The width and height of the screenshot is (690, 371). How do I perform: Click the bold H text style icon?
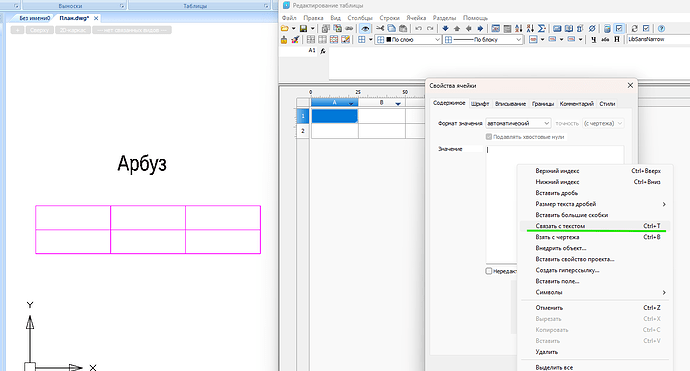(x=617, y=40)
